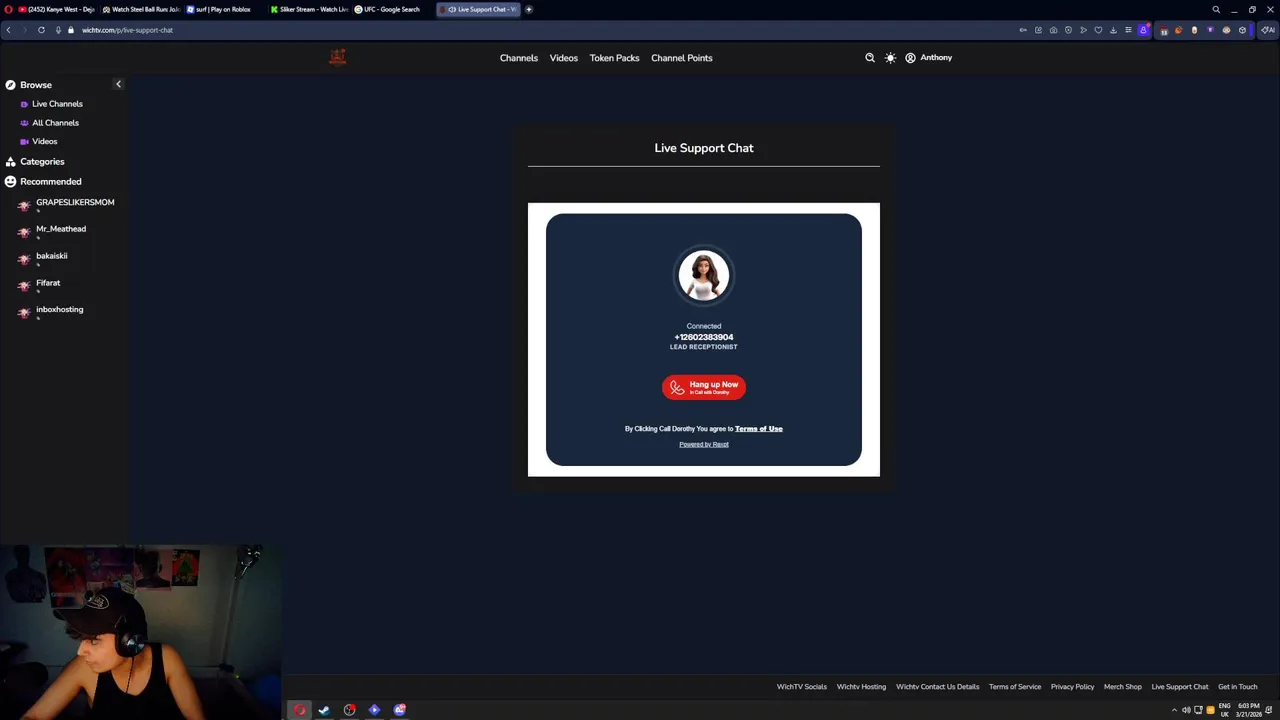Open the purple profile extension icon

(1143, 30)
